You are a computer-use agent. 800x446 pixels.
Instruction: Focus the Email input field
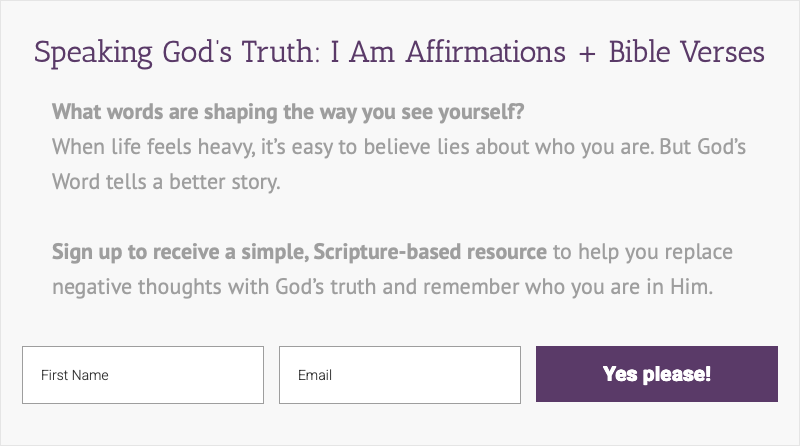click(400, 375)
